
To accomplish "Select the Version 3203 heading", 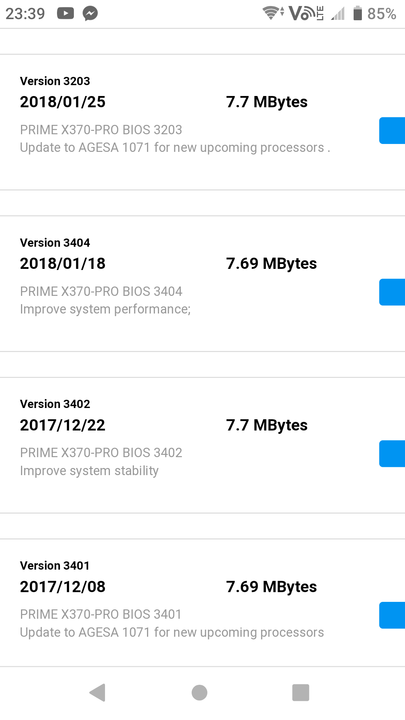I will point(55,81).
